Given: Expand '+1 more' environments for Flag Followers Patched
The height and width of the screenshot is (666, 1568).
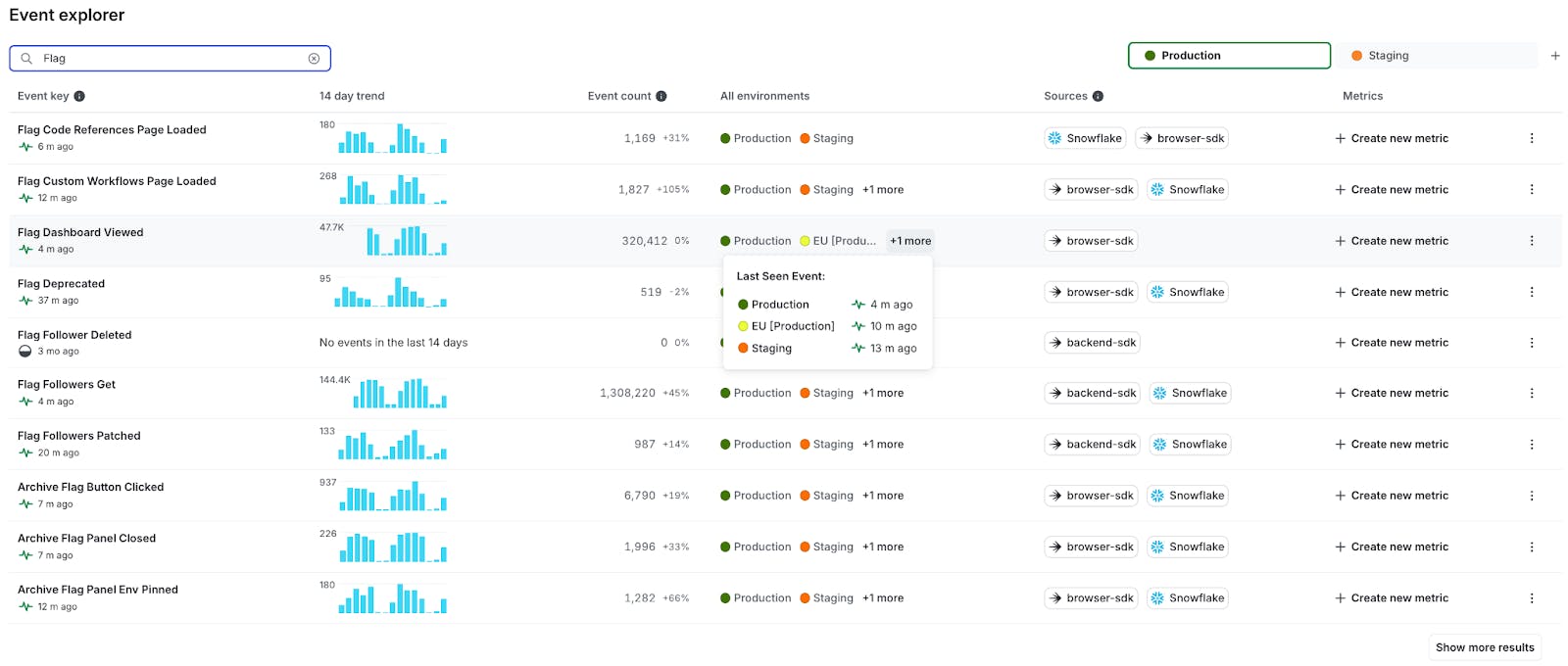Looking at the screenshot, I should (x=883, y=445).
